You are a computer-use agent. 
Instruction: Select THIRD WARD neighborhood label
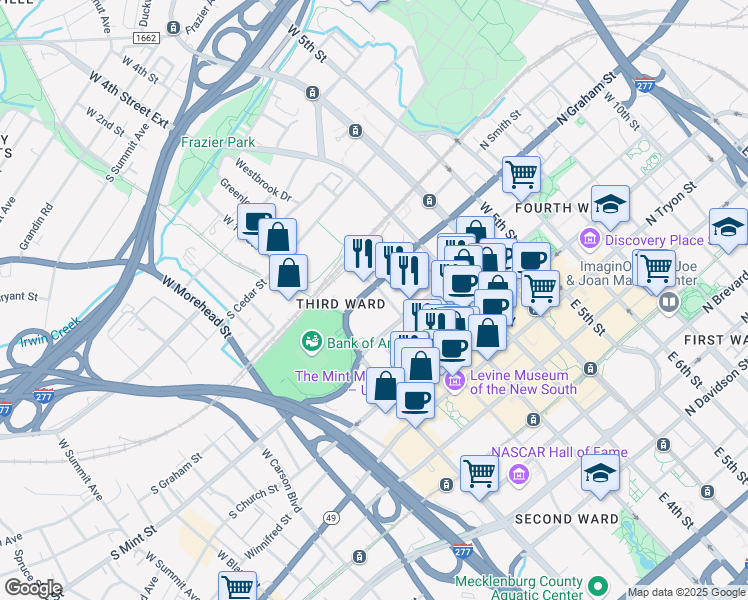tap(341, 304)
